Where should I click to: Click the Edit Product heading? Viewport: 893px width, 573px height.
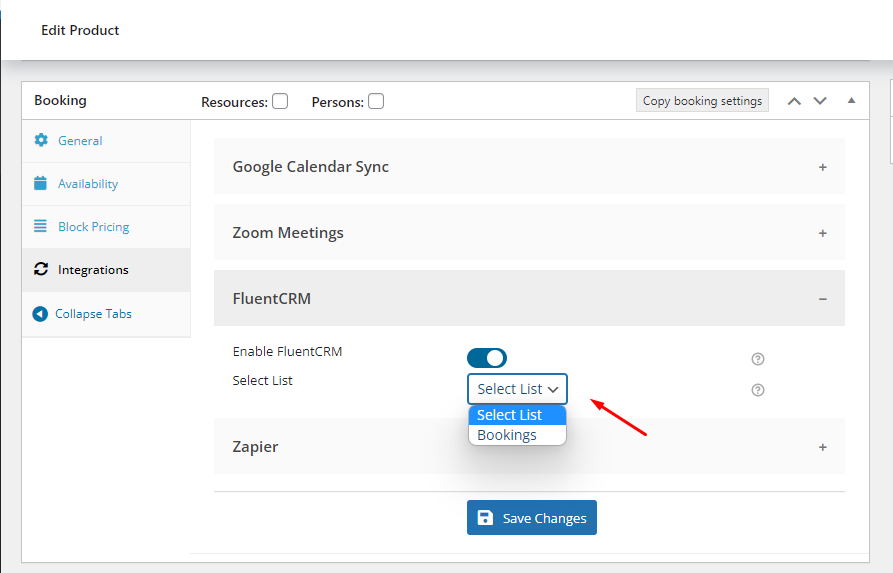(80, 30)
